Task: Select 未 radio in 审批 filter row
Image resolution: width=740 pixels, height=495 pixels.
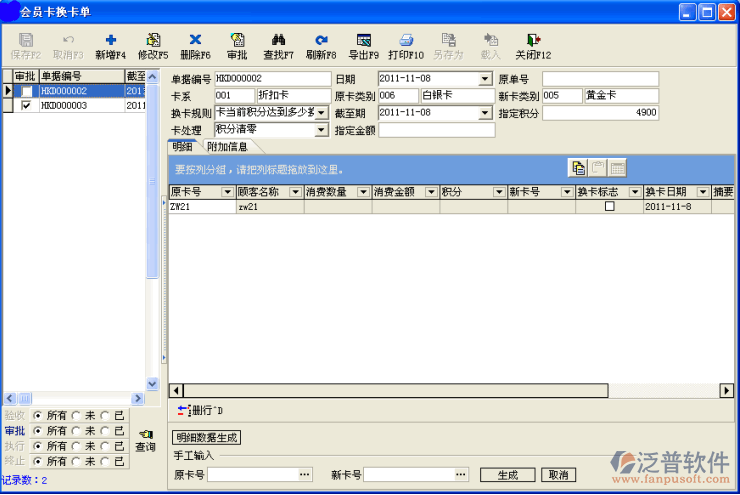Action: (76, 431)
